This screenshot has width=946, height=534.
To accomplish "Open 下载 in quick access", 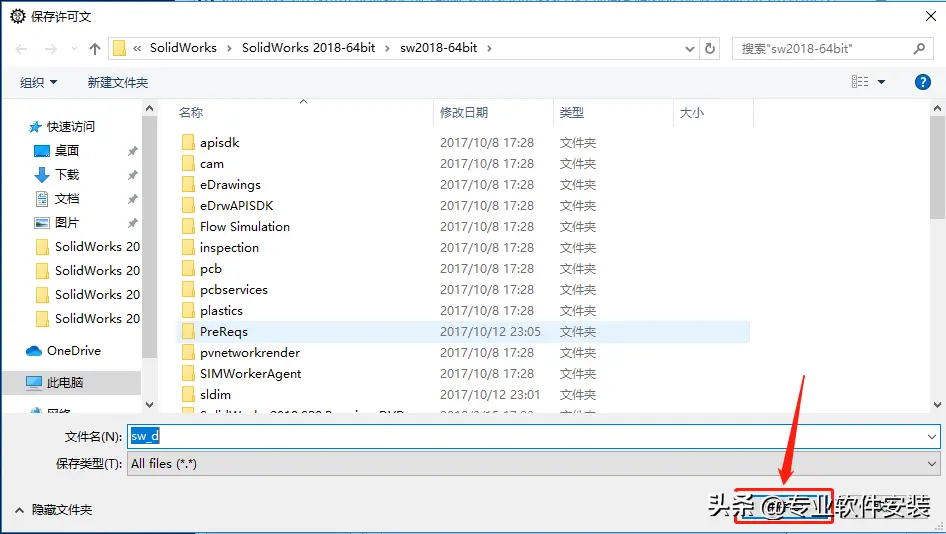I will 67,174.
